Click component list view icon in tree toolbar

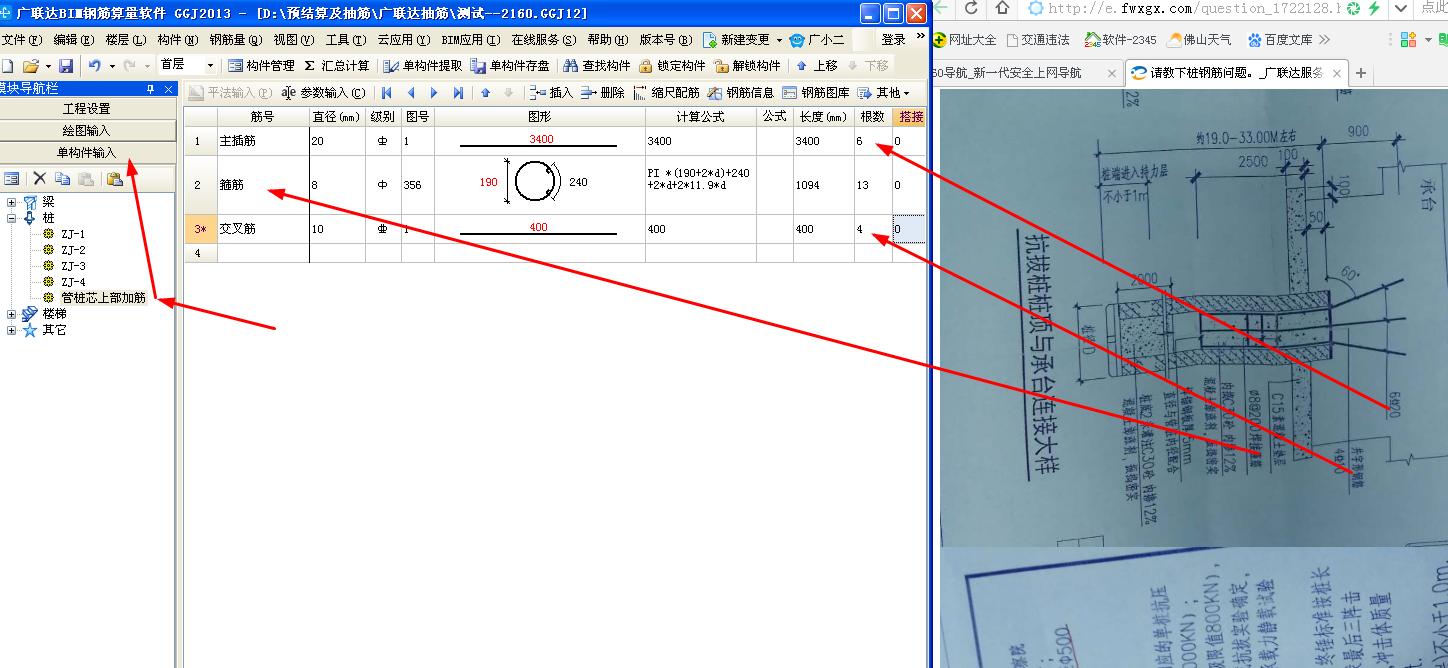(12, 179)
